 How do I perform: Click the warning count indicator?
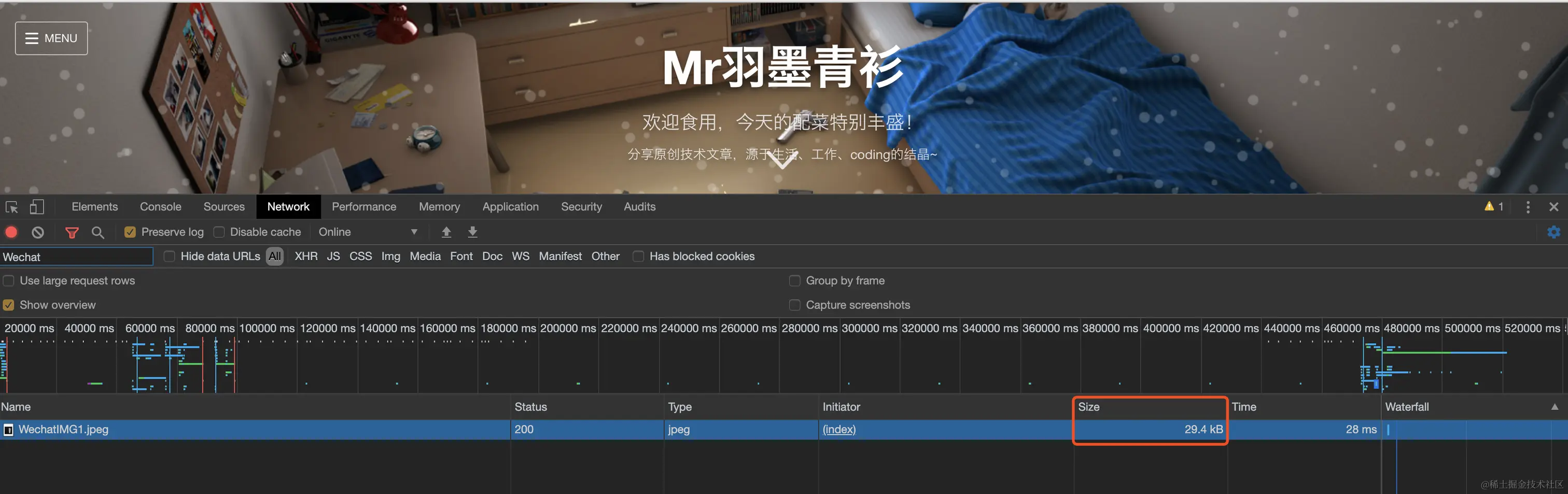[x=1494, y=207]
